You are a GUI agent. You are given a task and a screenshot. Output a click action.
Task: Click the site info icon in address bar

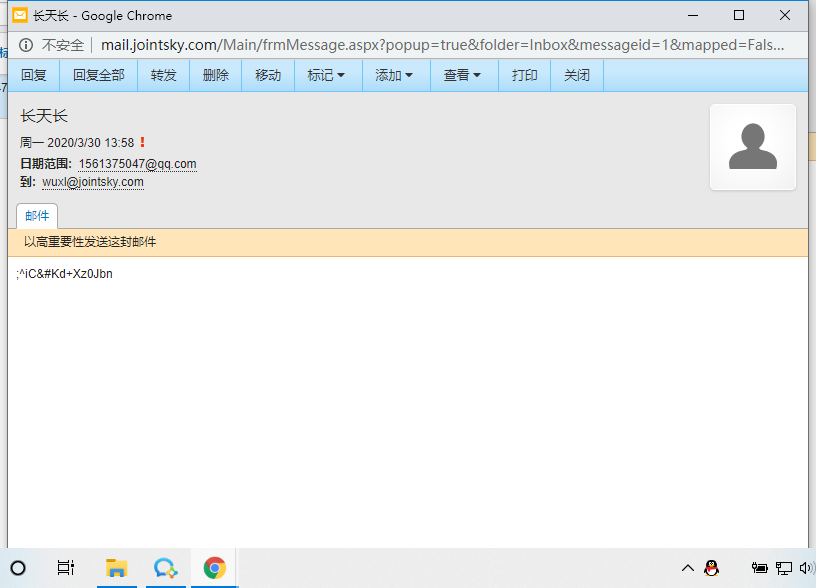click(x=26, y=45)
